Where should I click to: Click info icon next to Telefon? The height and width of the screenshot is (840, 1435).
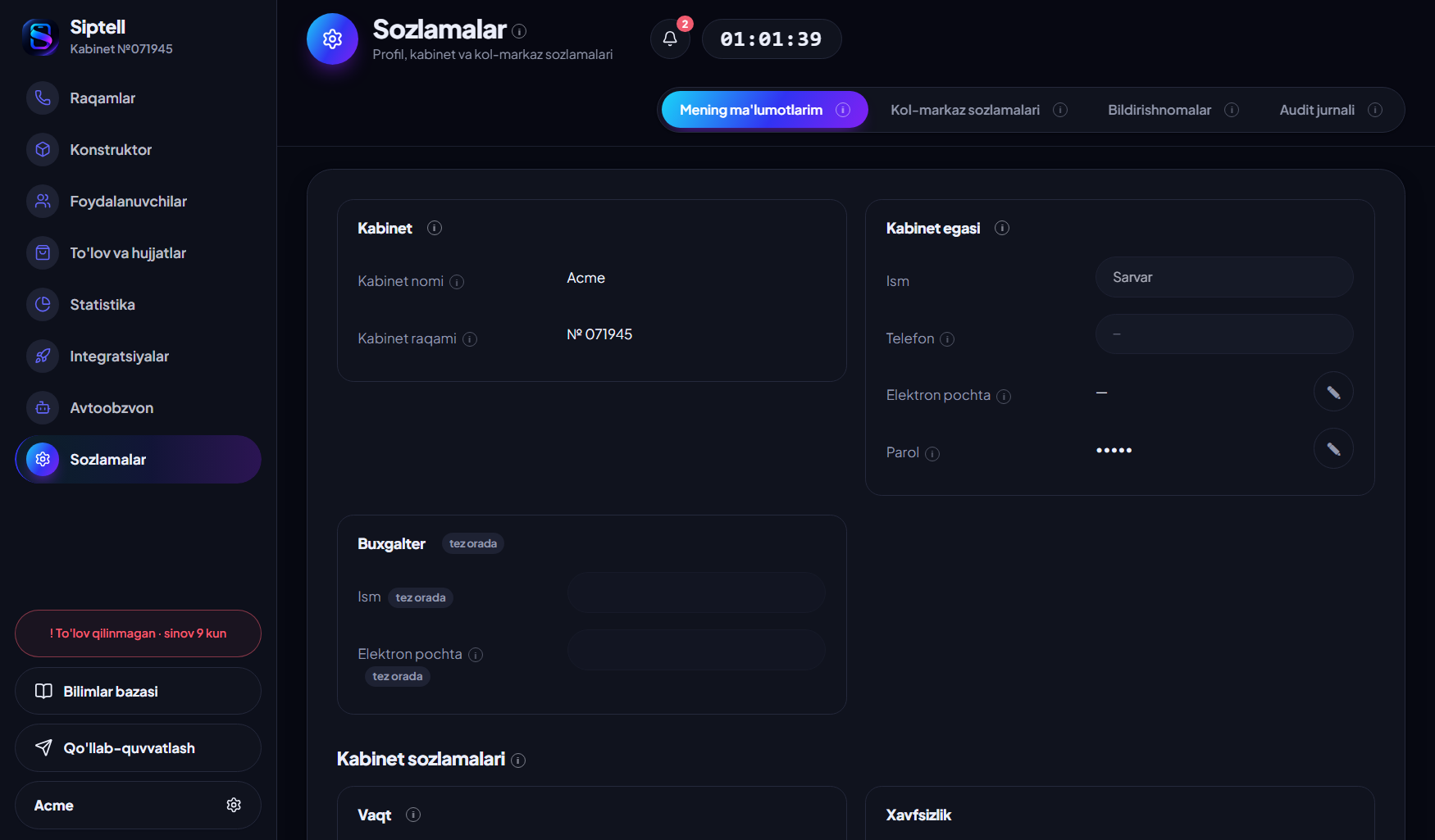click(947, 339)
